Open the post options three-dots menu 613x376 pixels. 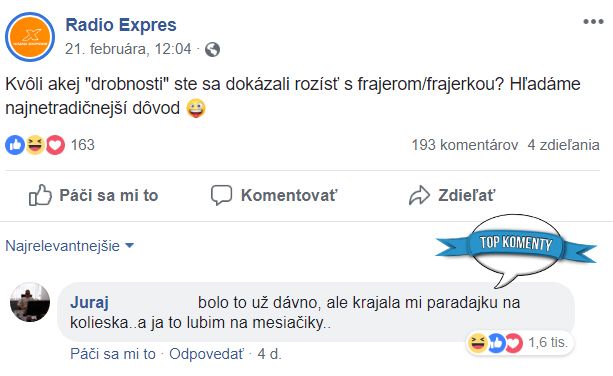(x=593, y=21)
